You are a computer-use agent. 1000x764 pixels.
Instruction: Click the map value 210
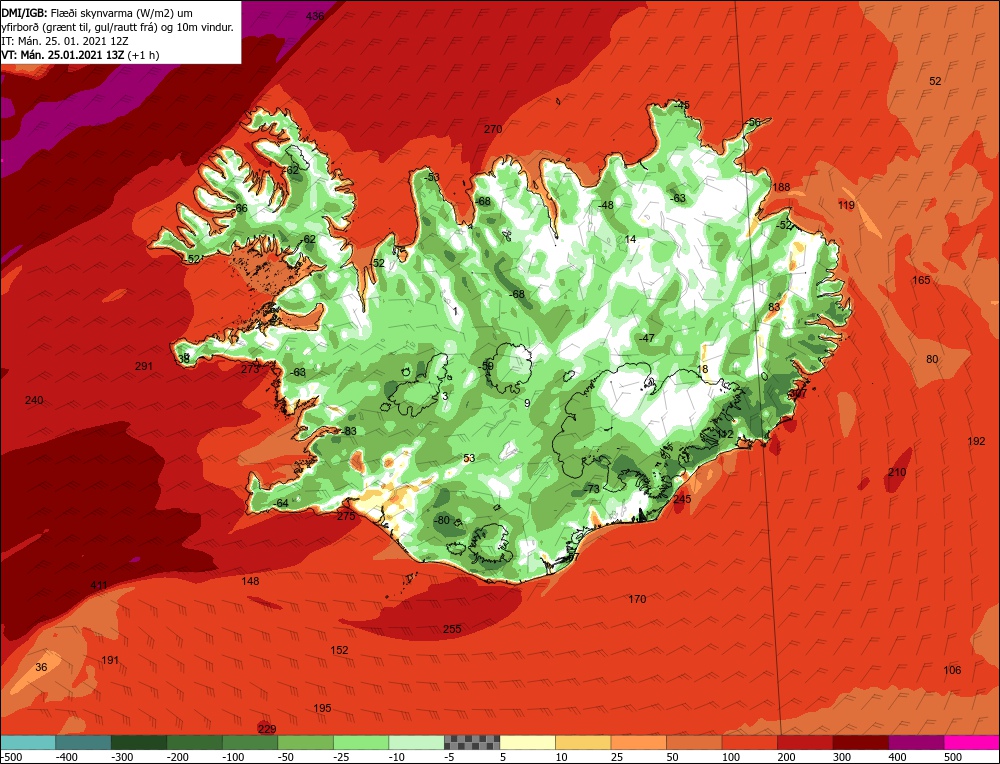point(897,472)
